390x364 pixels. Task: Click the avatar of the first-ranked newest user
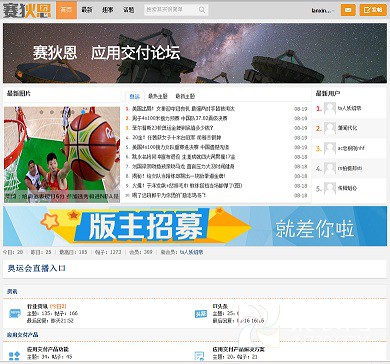[330, 108]
